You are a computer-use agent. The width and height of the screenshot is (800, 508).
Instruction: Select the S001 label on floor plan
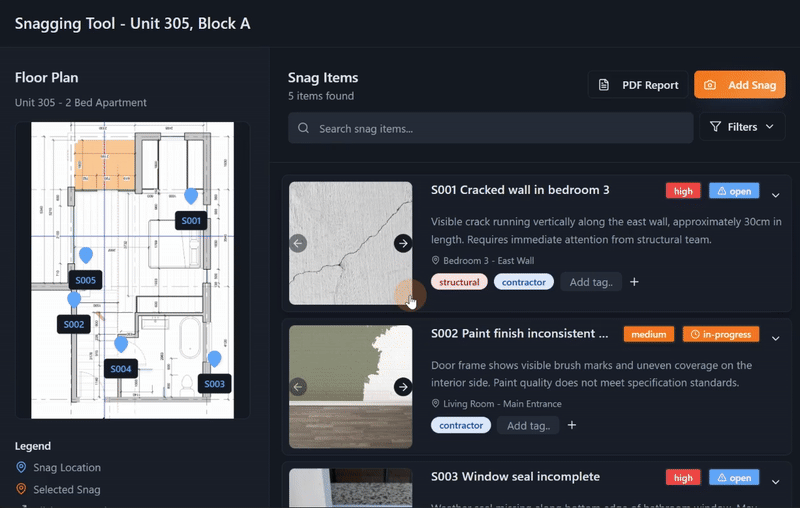(191, 221)
